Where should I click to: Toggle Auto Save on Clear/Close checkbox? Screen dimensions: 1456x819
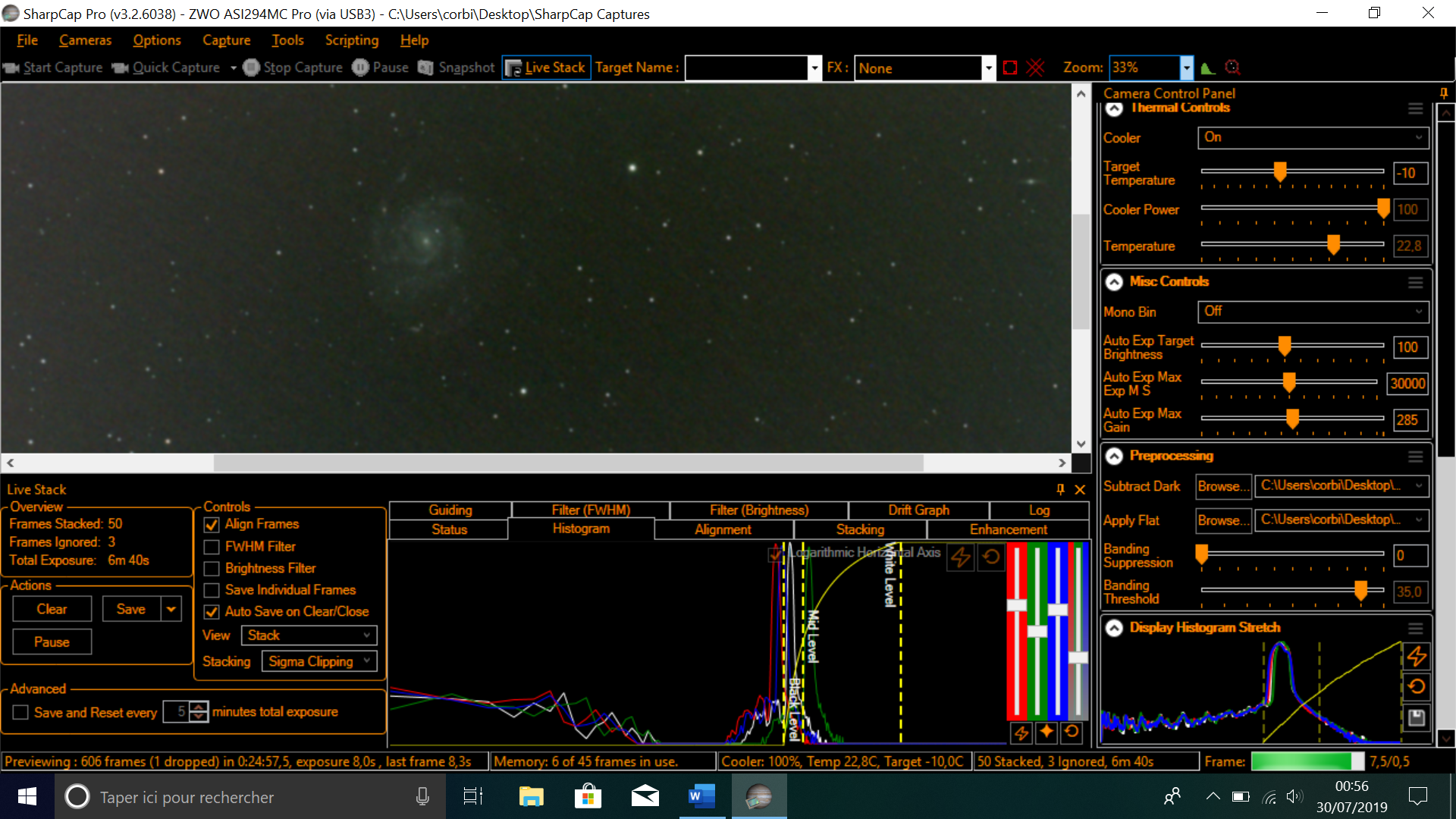click(x=212, y=612)
